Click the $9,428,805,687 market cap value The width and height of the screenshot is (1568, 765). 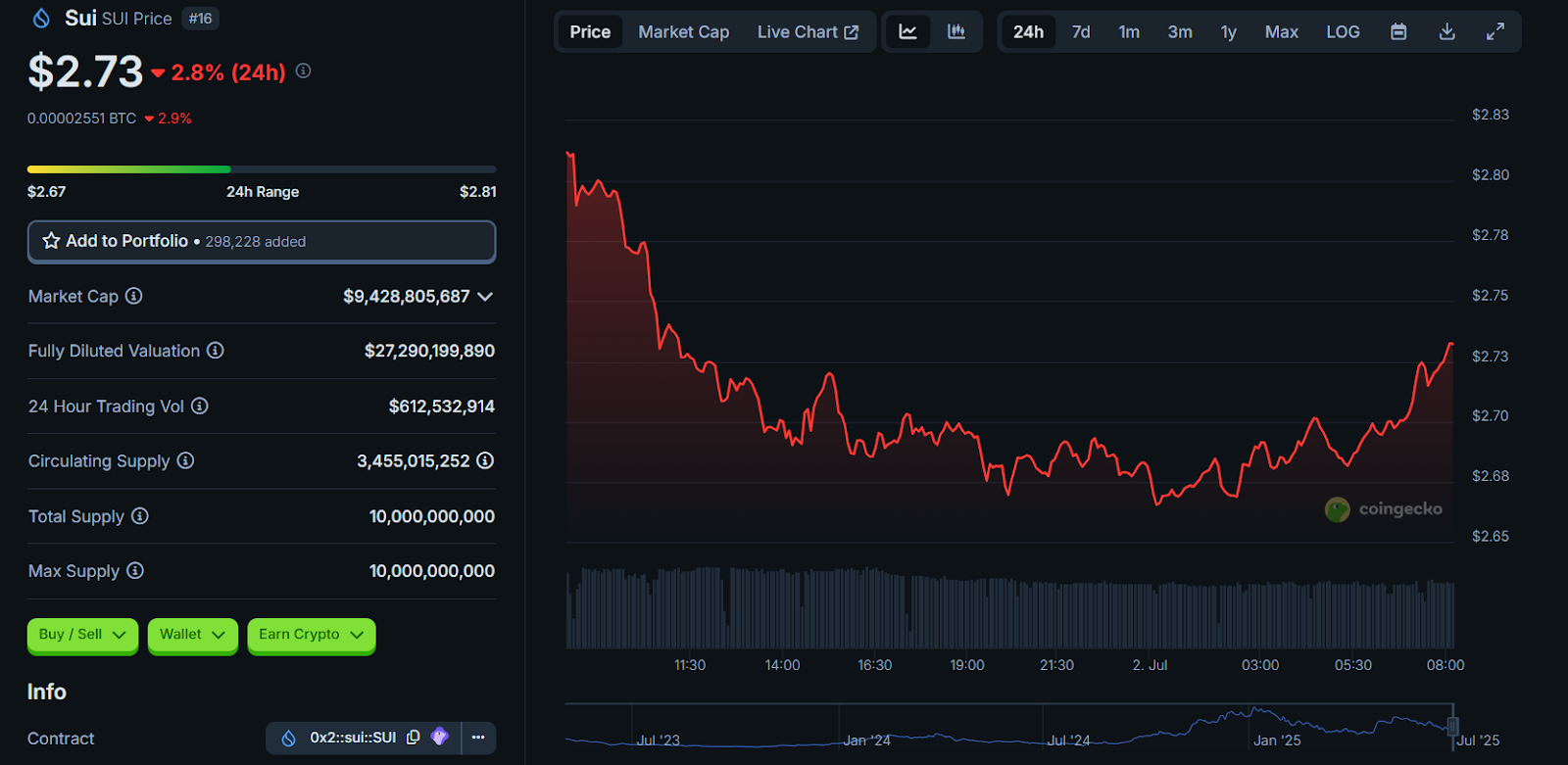click(x=407, y=296)
